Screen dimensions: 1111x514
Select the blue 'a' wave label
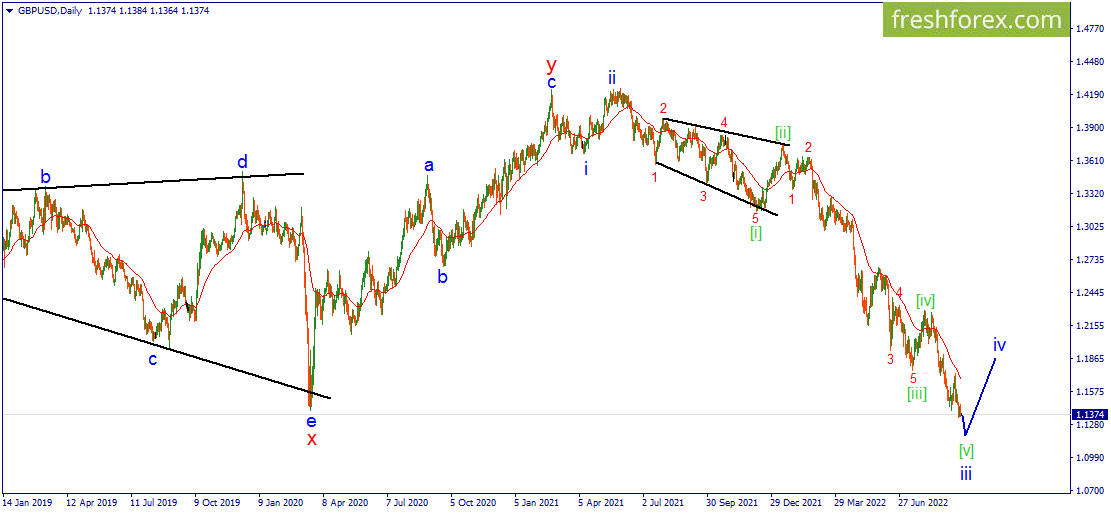429,166
